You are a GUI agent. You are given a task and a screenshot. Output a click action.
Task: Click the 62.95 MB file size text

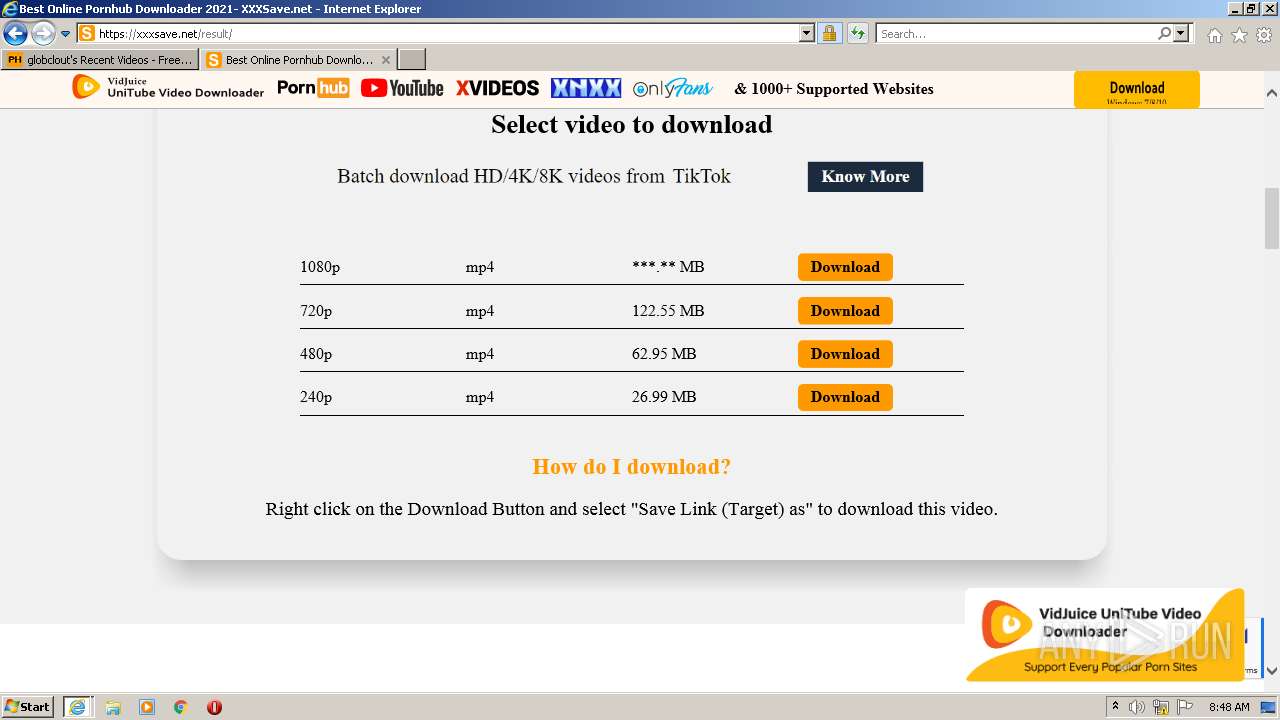tap(664, 354)
